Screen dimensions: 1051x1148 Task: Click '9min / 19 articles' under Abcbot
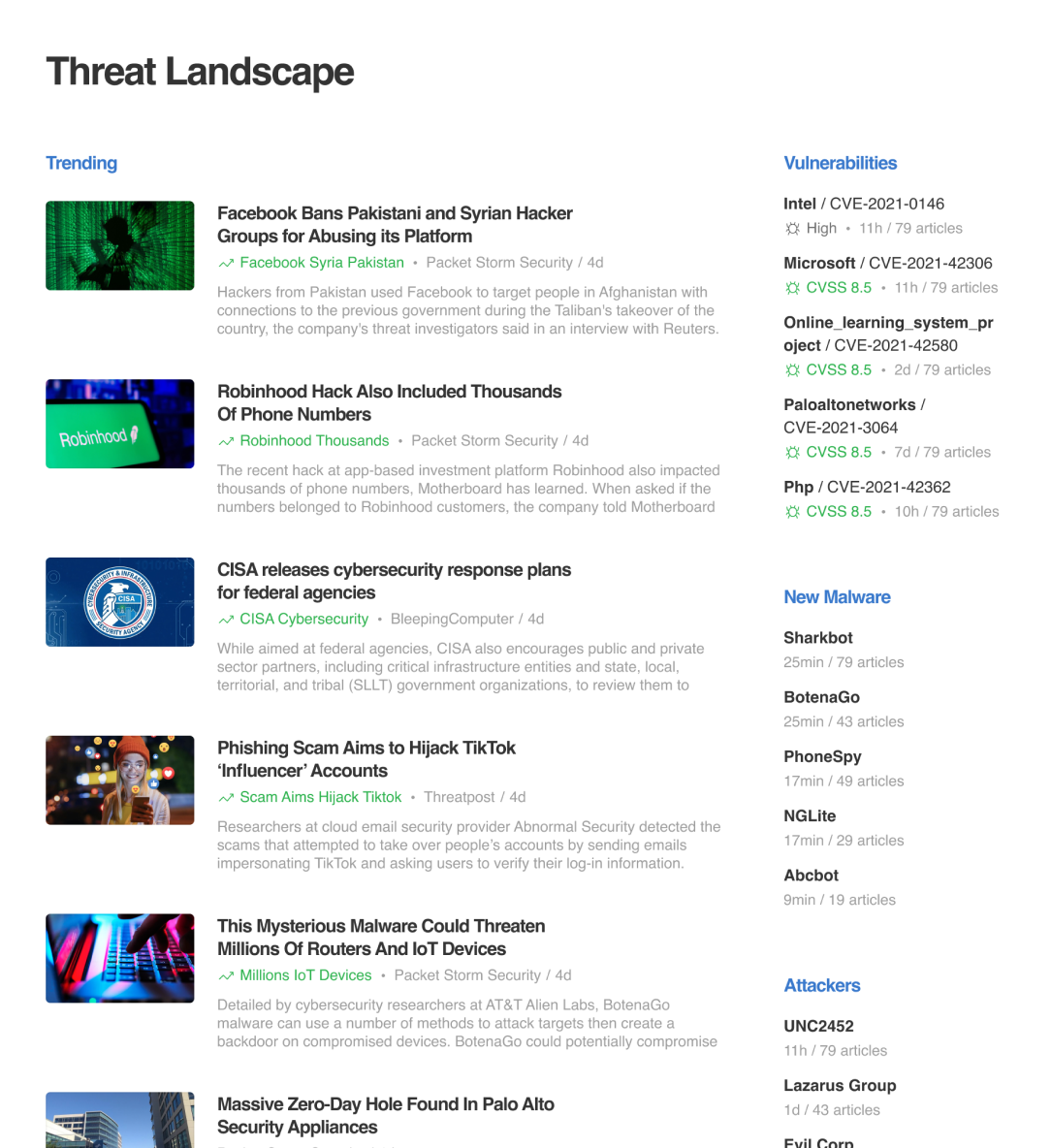click(x=840, y=900)
